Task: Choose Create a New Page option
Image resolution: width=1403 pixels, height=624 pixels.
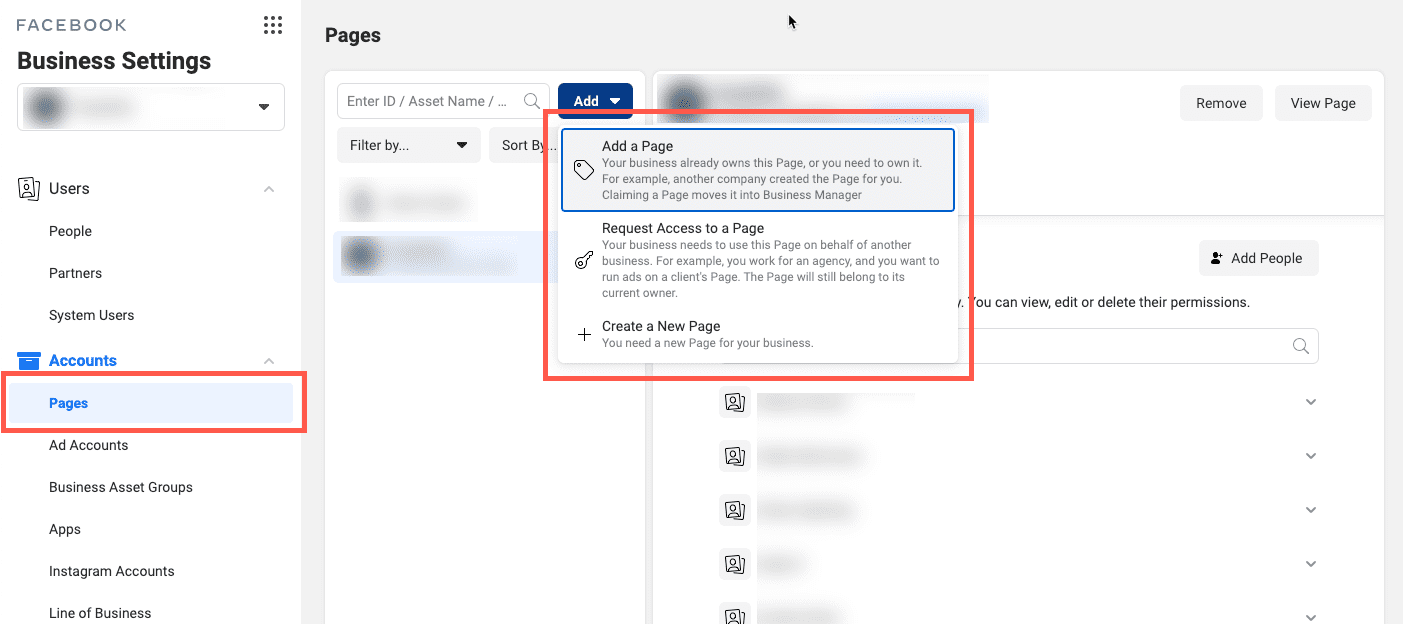Action: click(x=758, y=335)
